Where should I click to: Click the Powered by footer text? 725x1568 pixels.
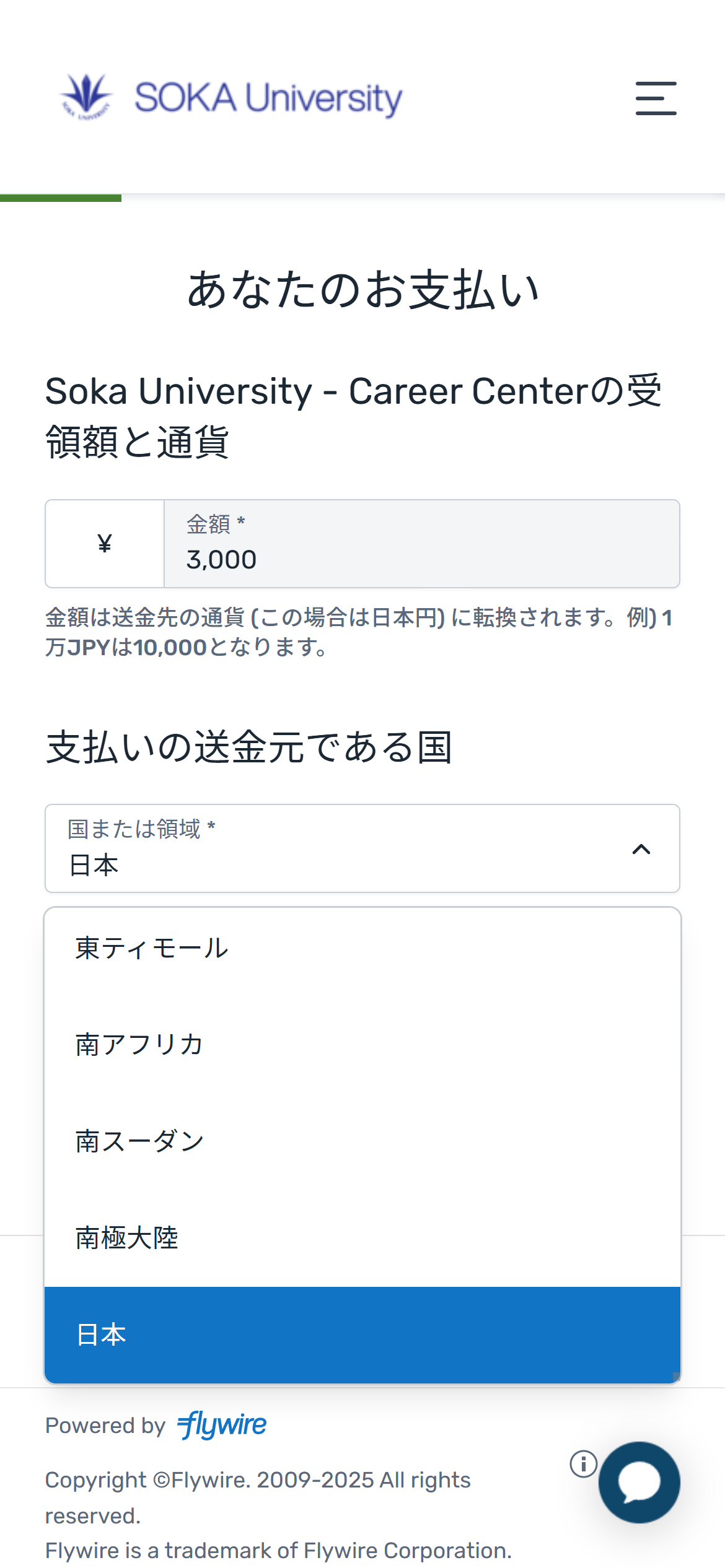point(105,1426)
